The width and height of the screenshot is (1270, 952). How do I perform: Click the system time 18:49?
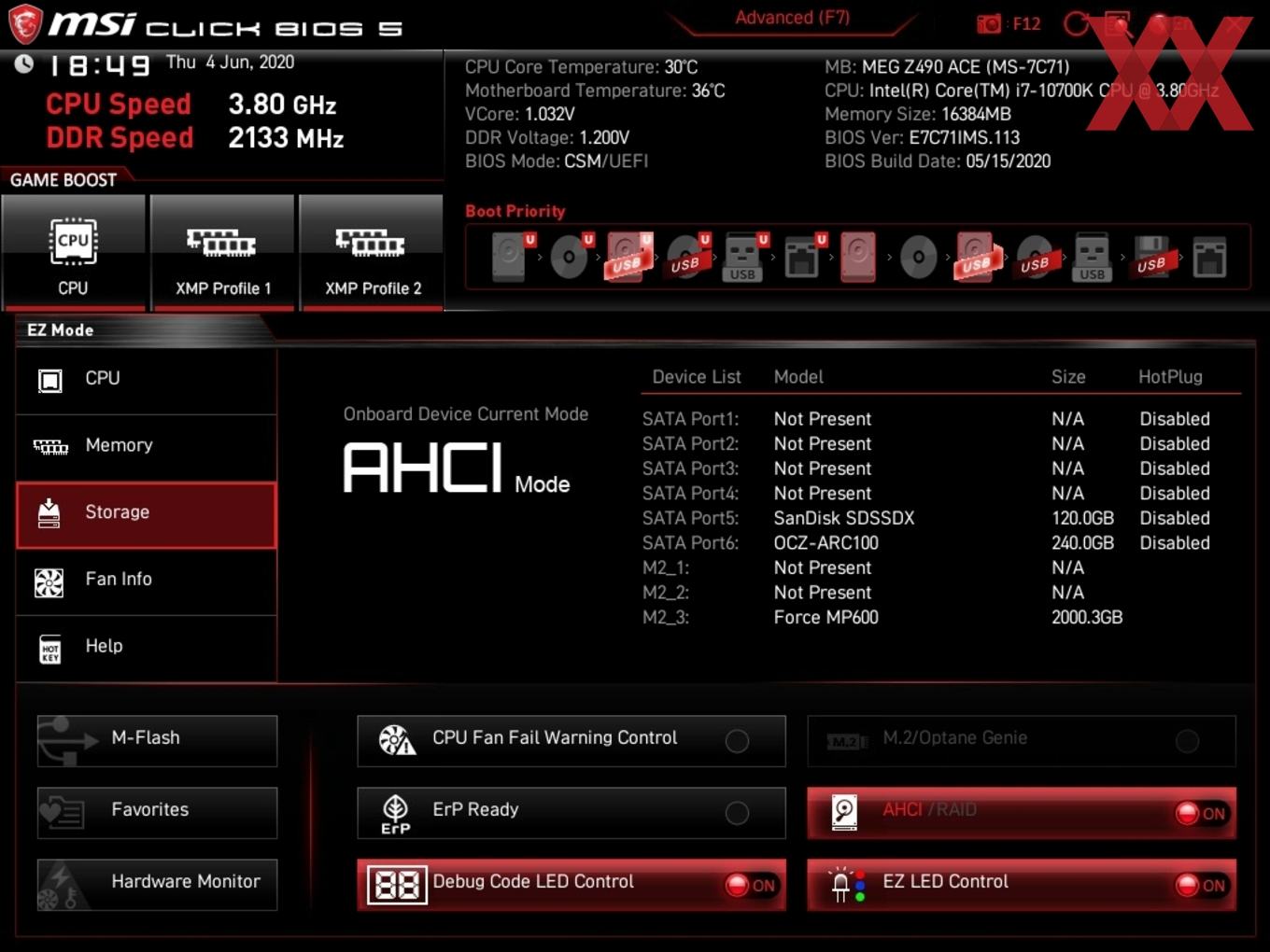click(99, 65)
